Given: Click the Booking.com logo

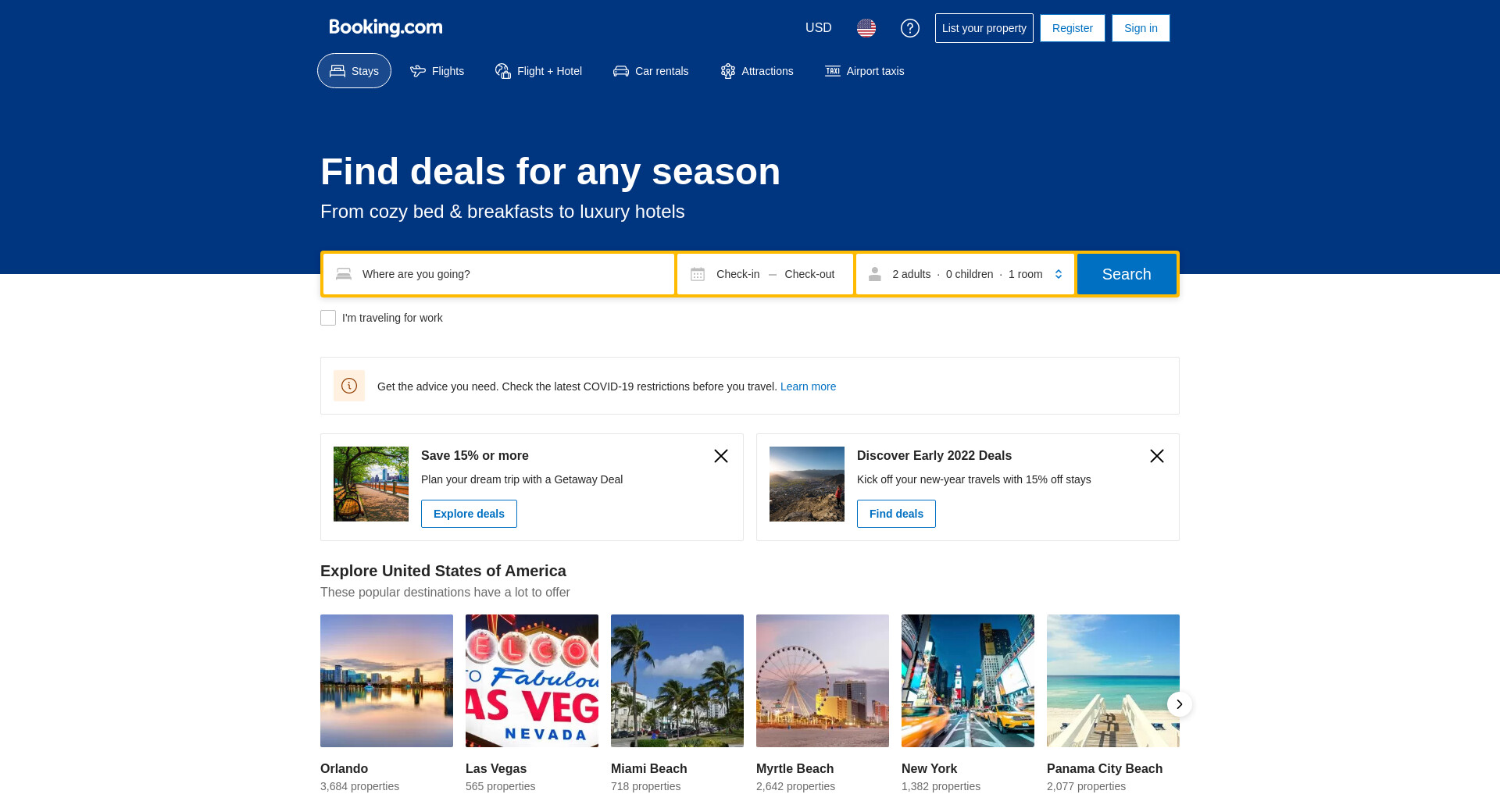Looking at the screenshot, I should click(385, 28).
